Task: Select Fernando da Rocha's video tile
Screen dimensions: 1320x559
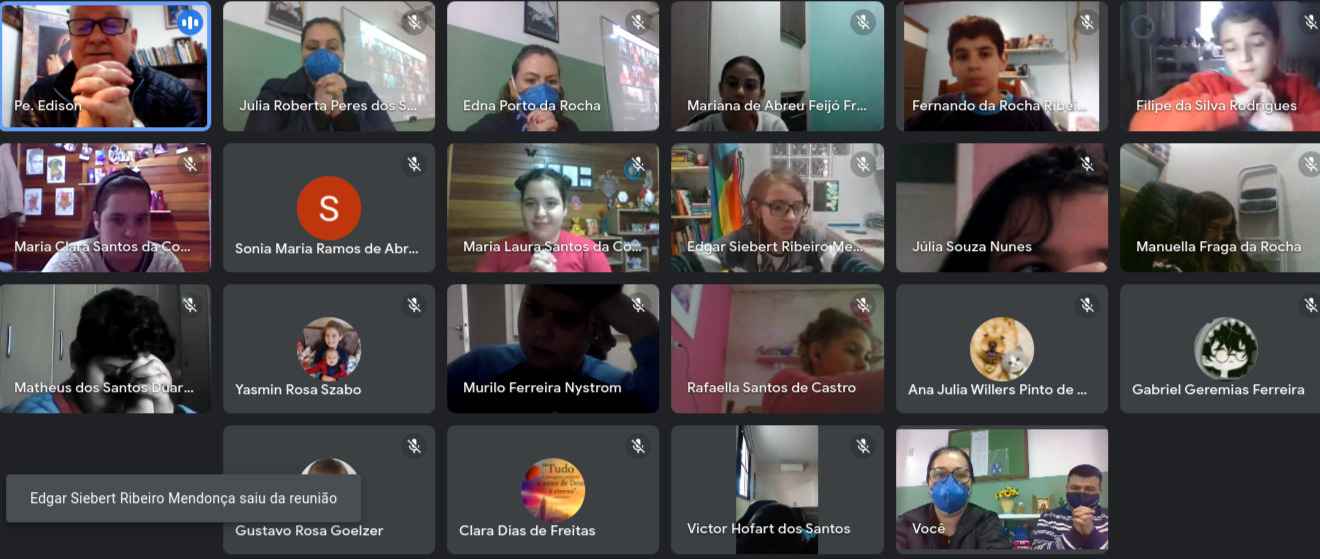Action: pyautogui.click(x=1002, y=66)
